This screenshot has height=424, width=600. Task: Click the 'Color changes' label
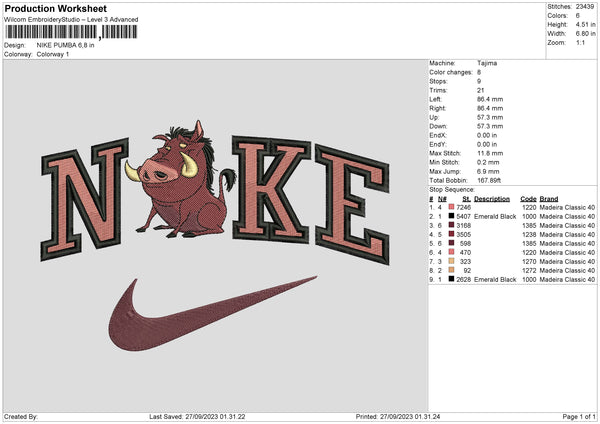pos(451,72)
